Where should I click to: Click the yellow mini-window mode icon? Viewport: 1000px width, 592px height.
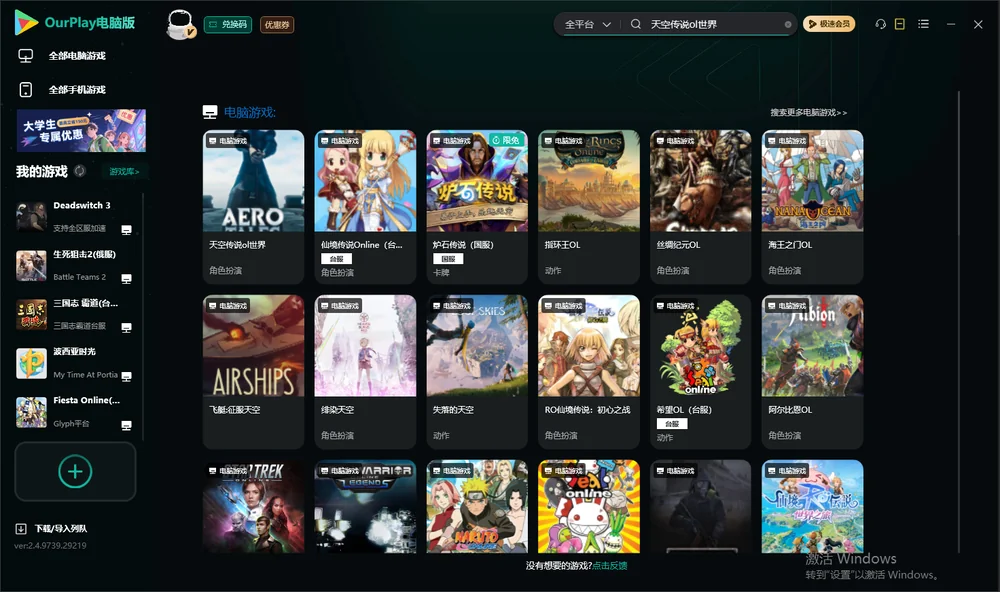click(900, 24)
